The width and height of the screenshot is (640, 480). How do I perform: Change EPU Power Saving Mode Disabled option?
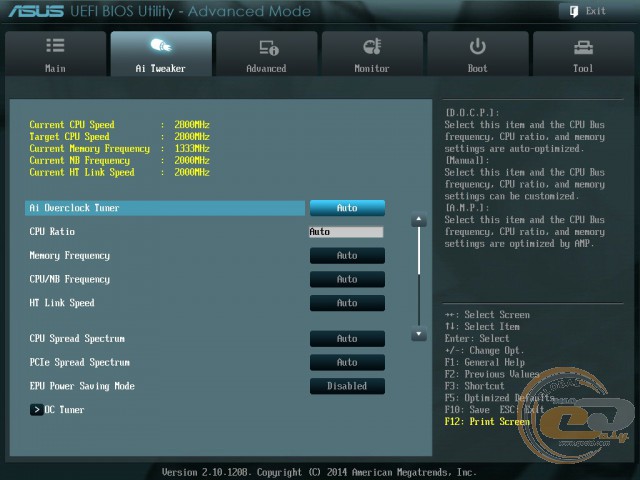347,386
